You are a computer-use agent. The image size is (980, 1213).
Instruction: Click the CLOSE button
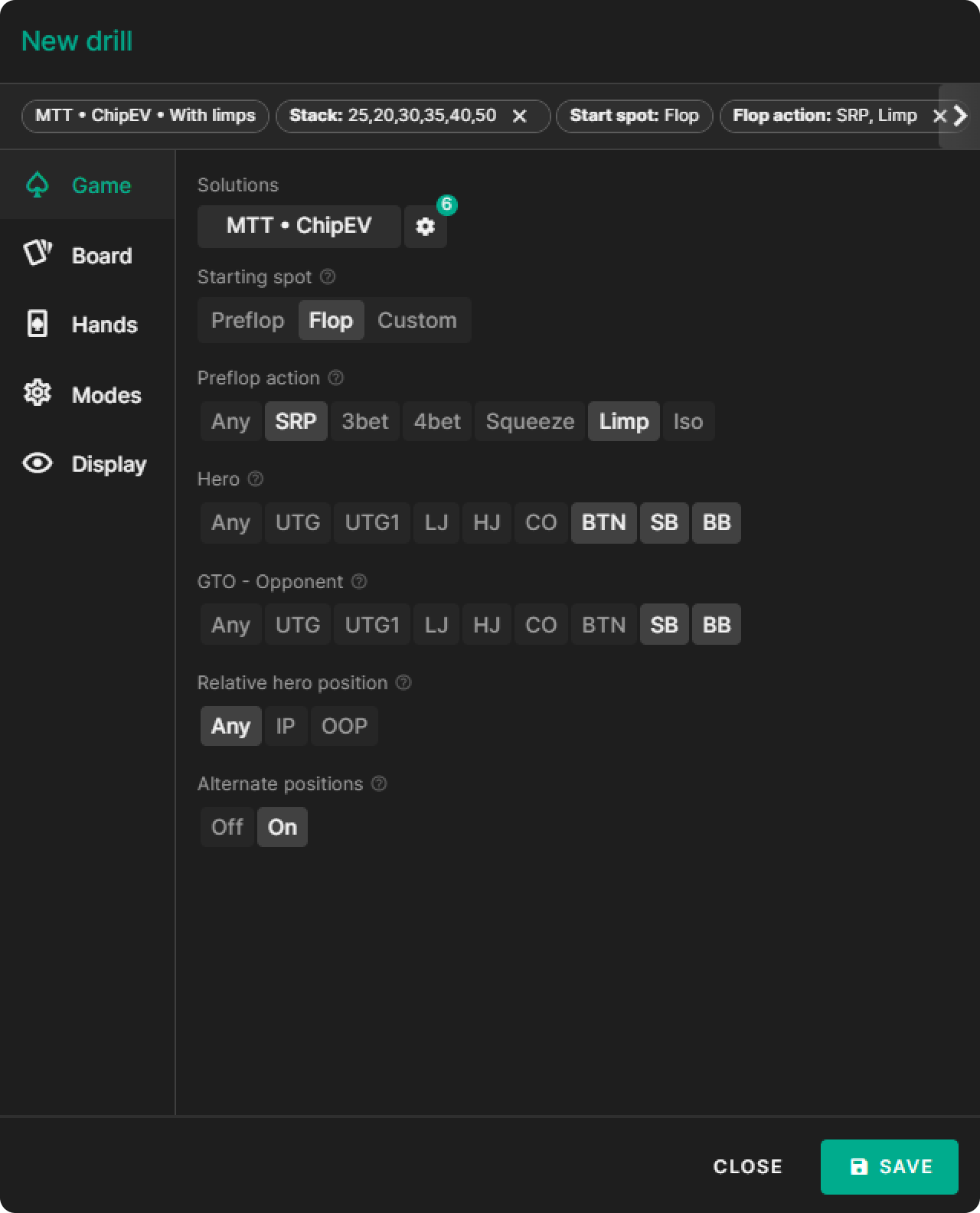(747, 1166)
